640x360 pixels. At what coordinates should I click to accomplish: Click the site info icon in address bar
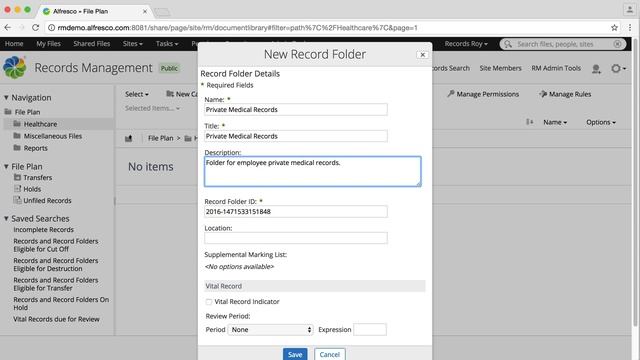[x=51, y=28]
